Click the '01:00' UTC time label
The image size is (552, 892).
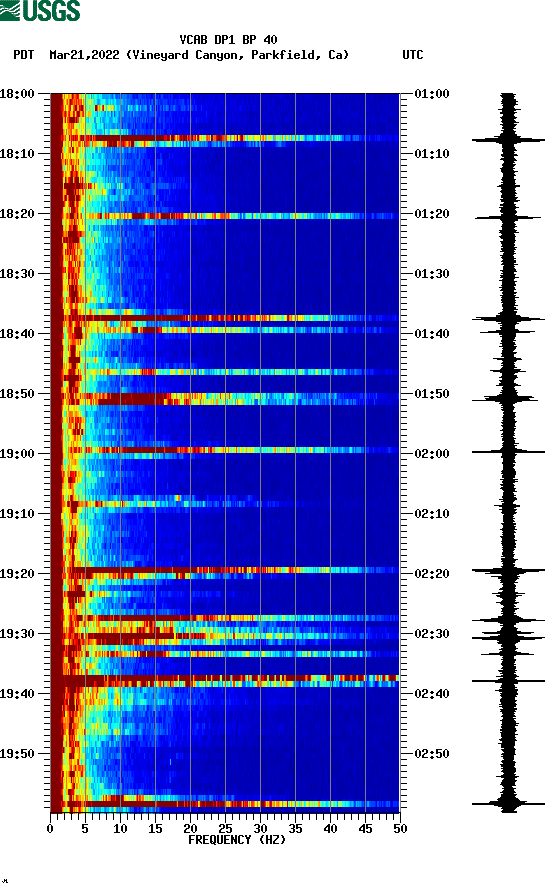pos(432,94)
